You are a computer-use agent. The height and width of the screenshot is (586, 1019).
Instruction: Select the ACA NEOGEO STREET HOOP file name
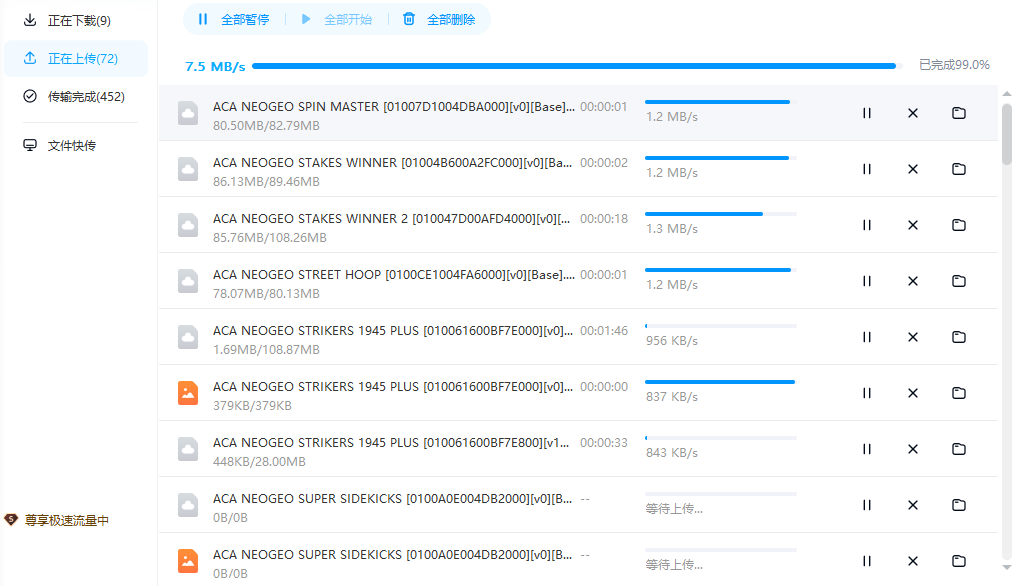[394, 274]
